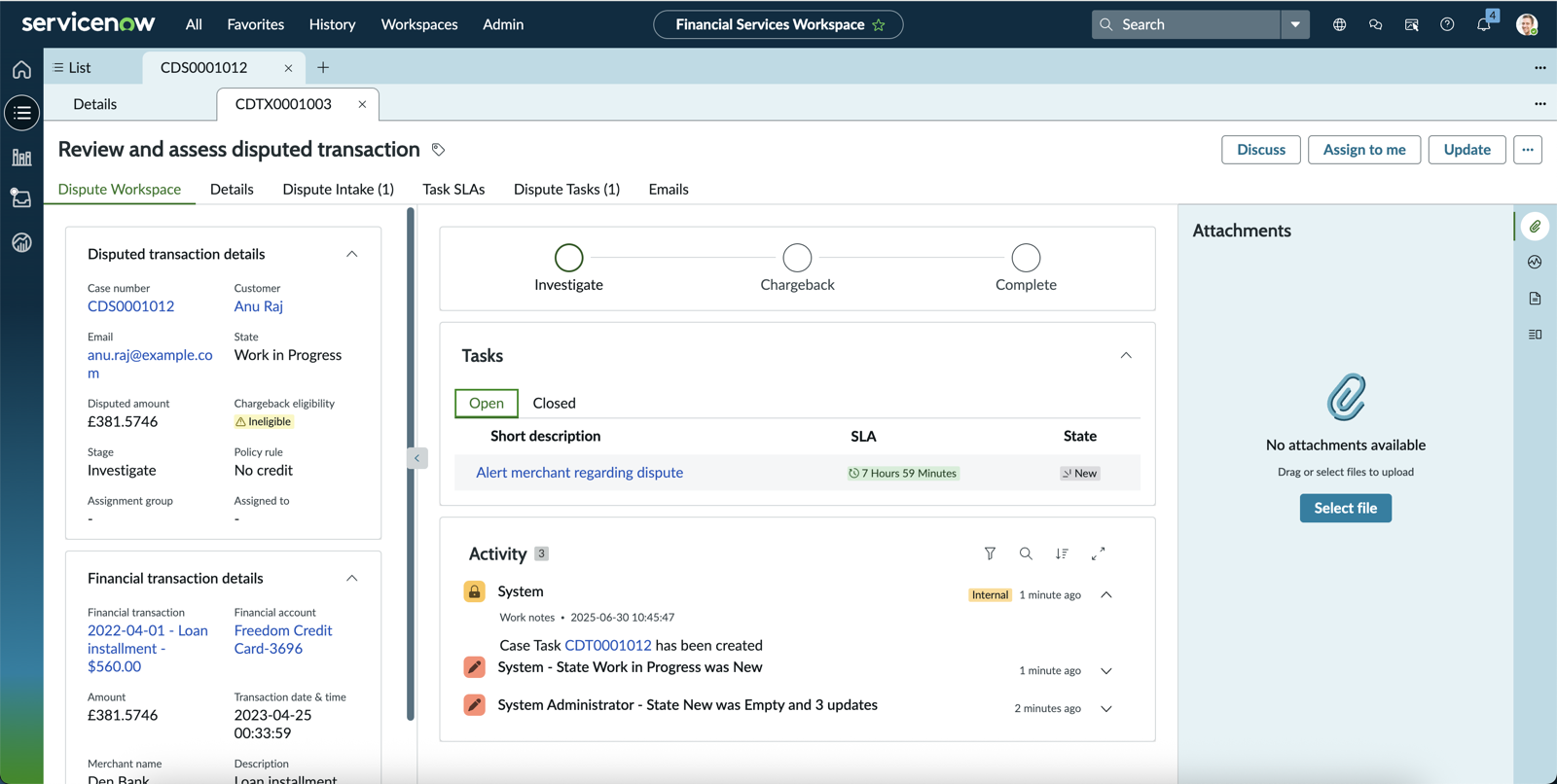Viewport: 1557px width, 784px height.
Task: Open case number CDS0001012 link
Action: (131, 306)
